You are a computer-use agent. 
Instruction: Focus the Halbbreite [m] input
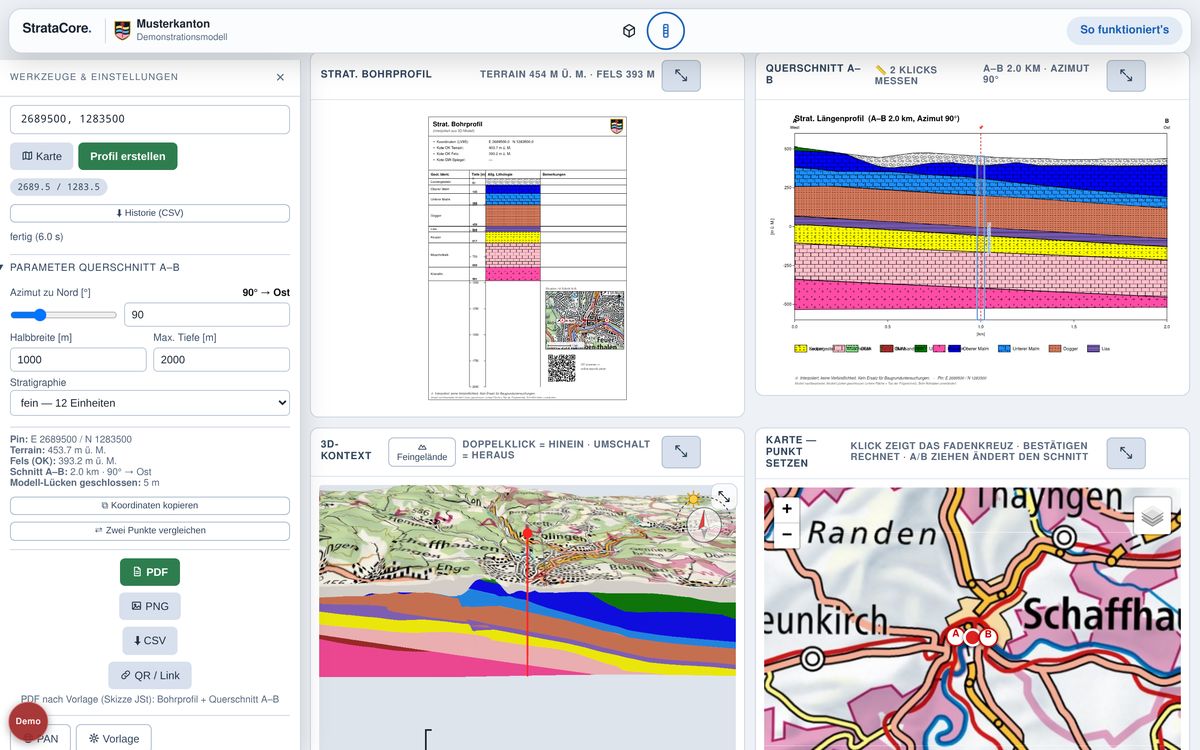78,359
